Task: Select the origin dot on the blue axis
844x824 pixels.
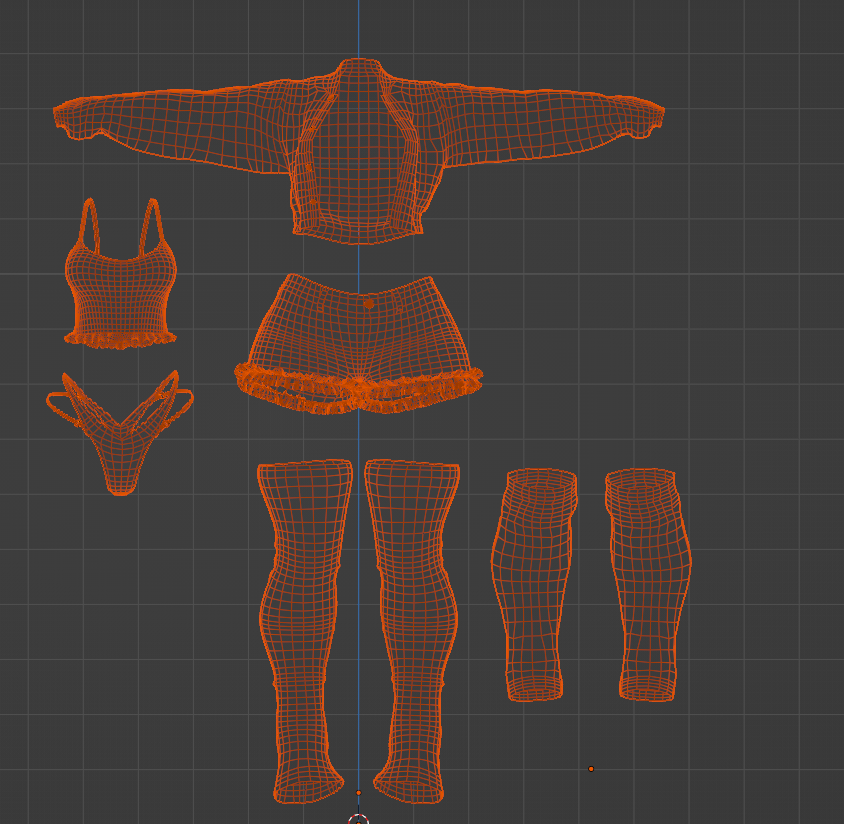Action: tap(359, 793)
